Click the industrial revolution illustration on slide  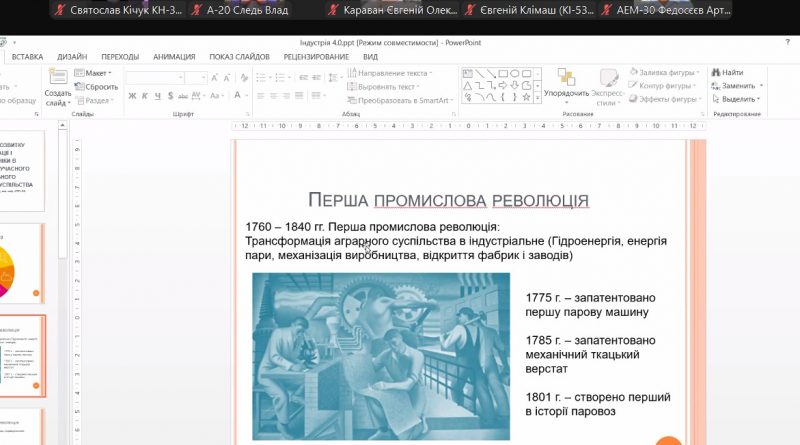point(381,356)
